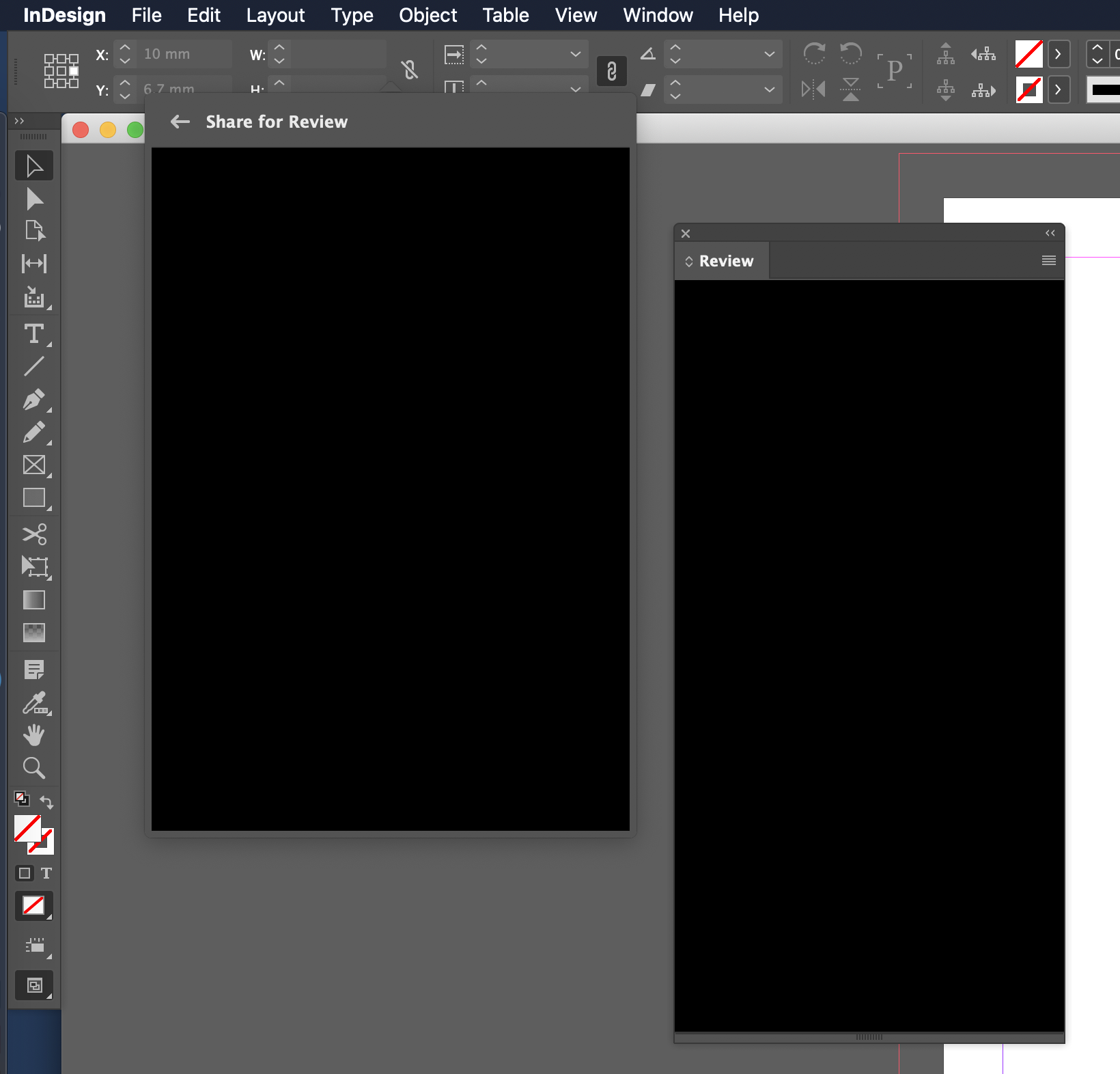Open the Review panel flyout menu

1048,260
